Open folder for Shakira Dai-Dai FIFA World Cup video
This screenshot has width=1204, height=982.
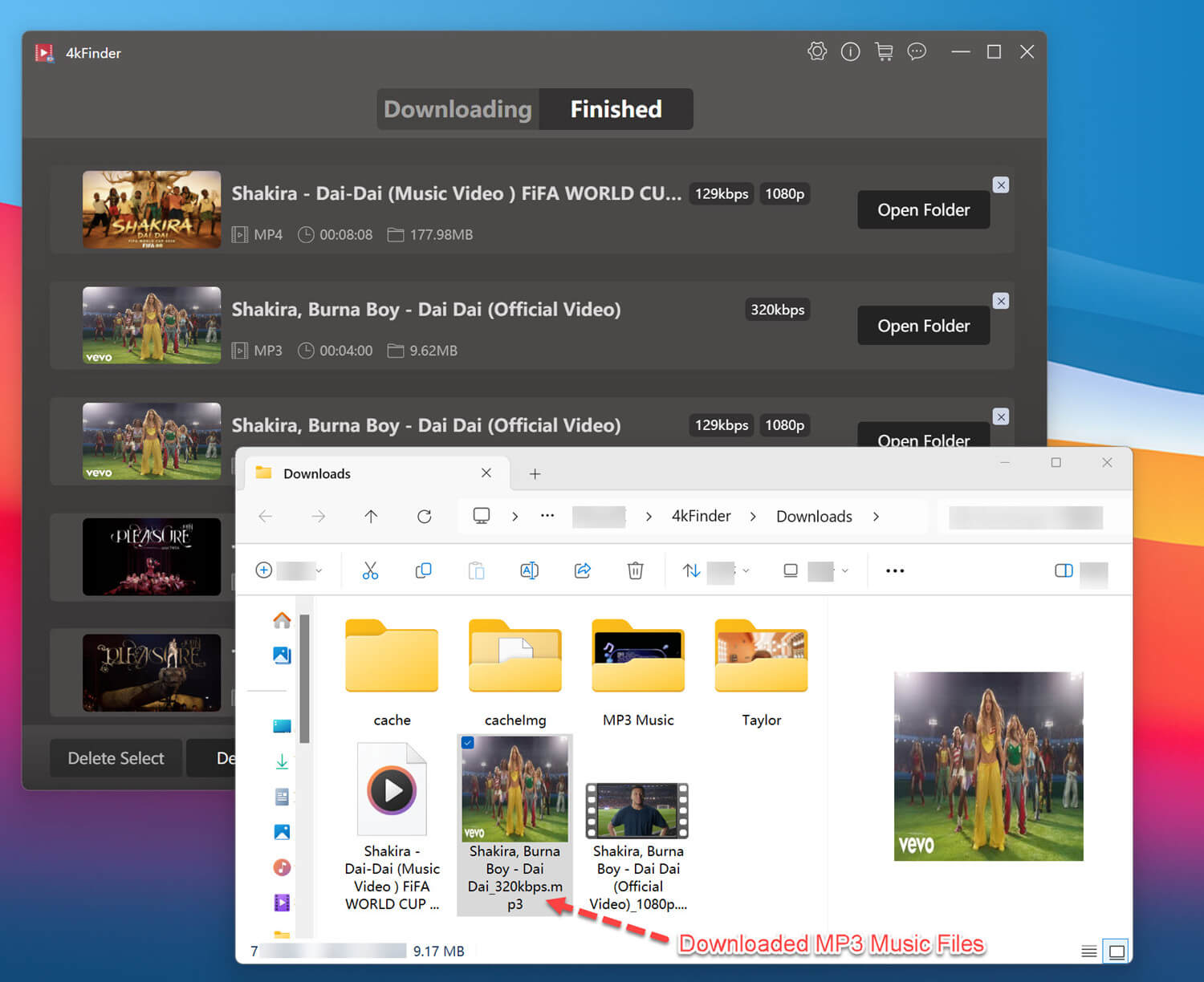point(923,210)
